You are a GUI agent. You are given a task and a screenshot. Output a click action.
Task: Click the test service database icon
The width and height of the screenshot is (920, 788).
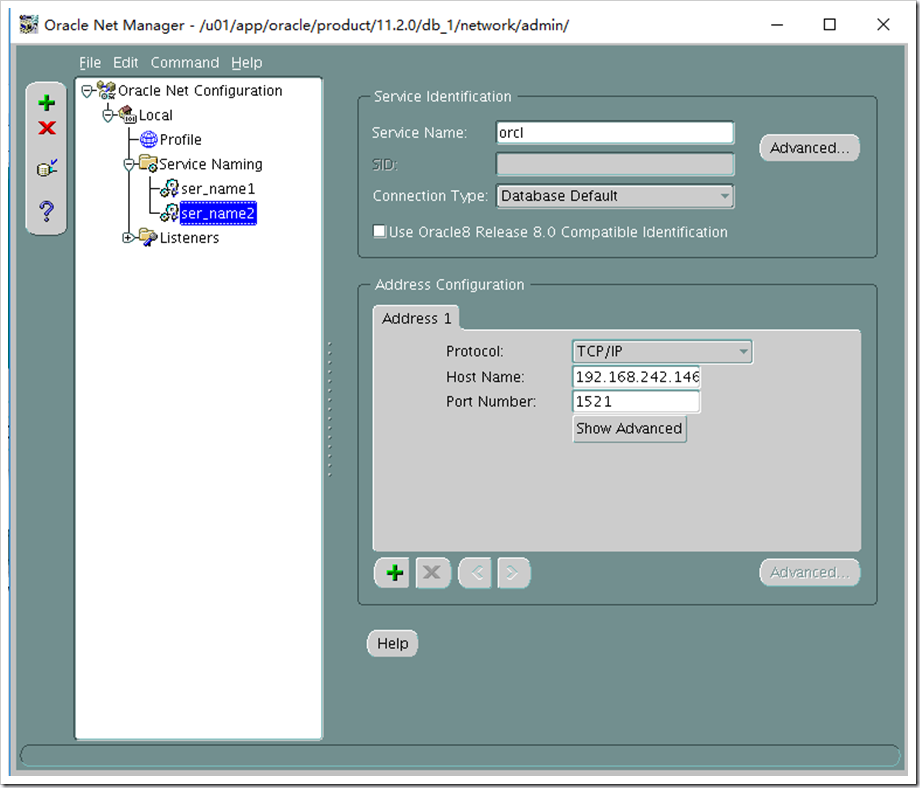coord(46,168)
